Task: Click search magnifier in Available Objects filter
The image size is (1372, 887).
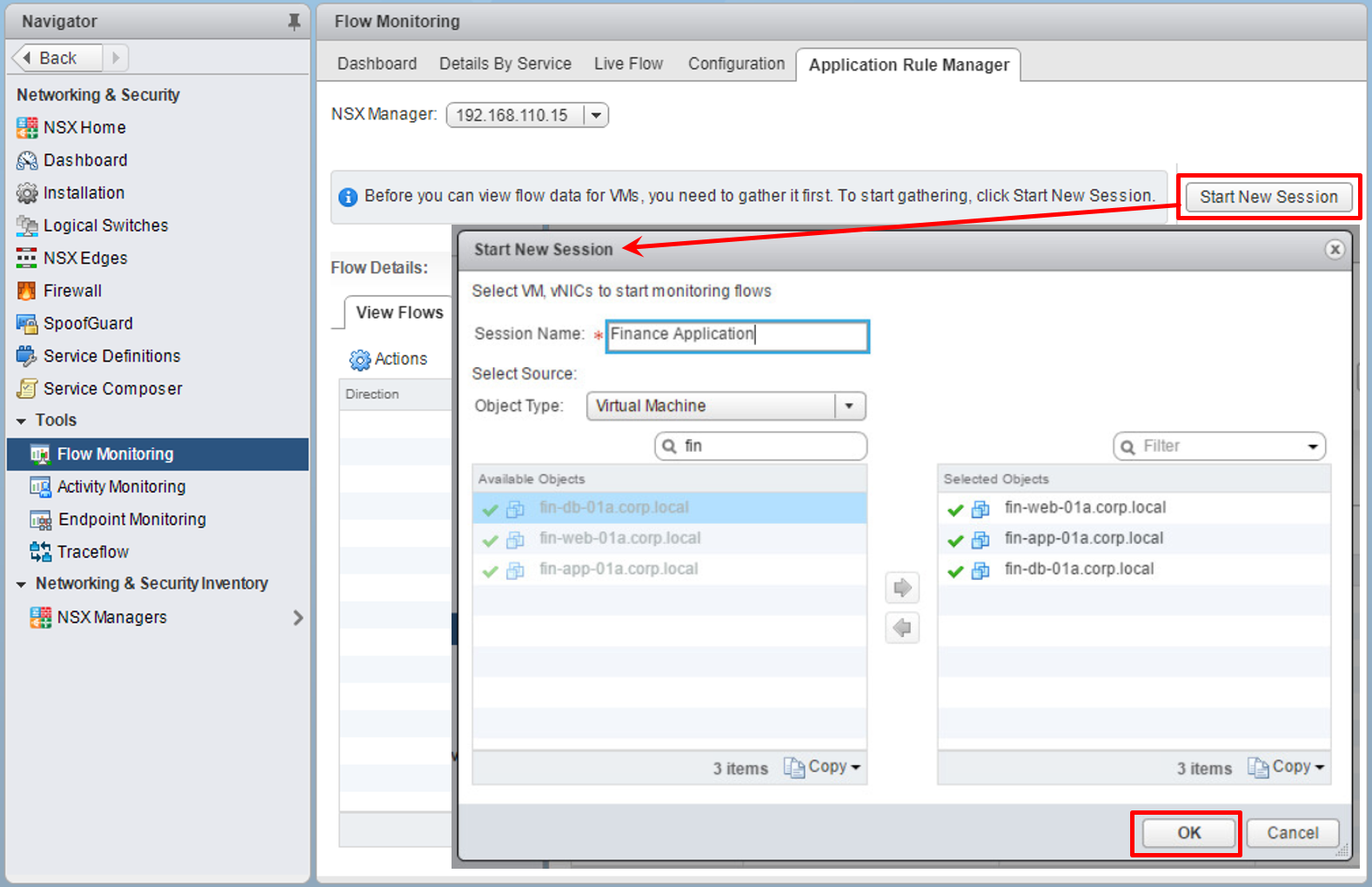Action: tap(669, 447)
